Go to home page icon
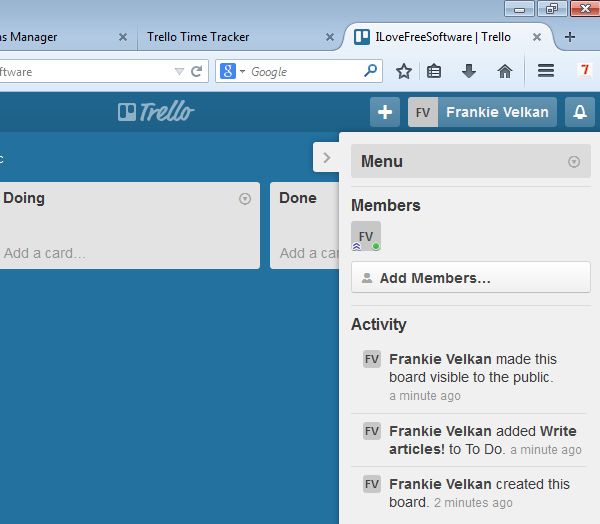600x524 pixels. pos(505,71)
